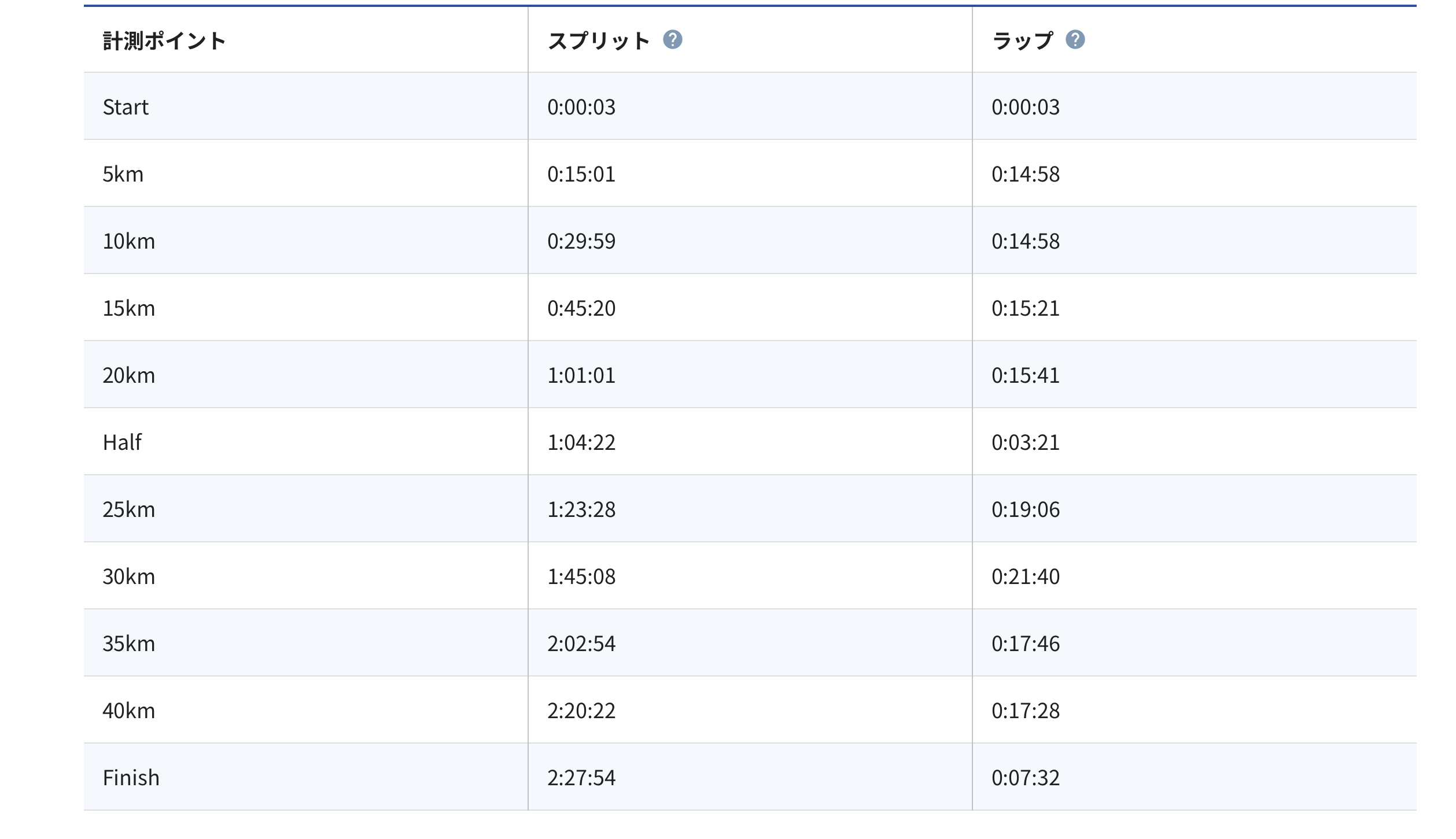
Task: Click the 10km split time 0:29:59
Action: (x=581, y=241)
